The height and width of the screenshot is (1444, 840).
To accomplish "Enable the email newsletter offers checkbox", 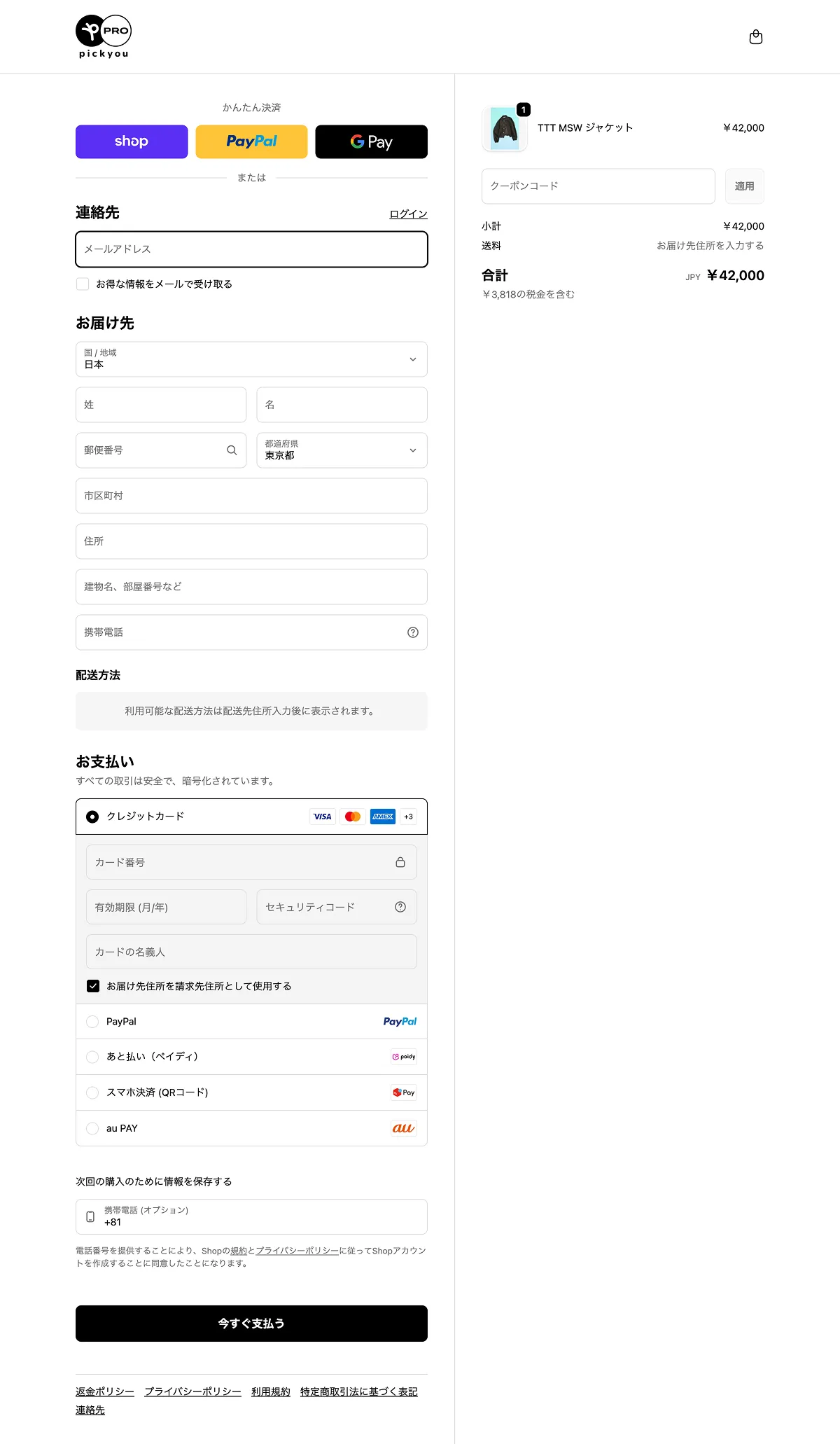I will pyautogui.click(x=83, y=284).
